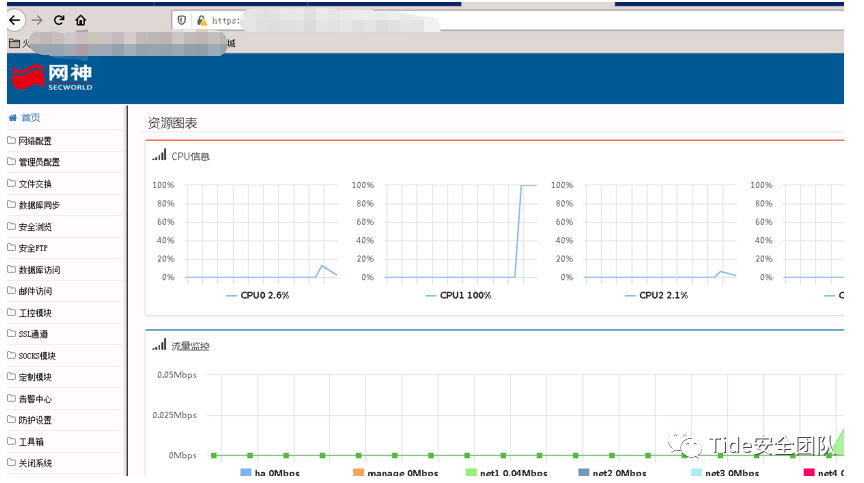Click the folder icon next to 安全FTP

(12, 247)
